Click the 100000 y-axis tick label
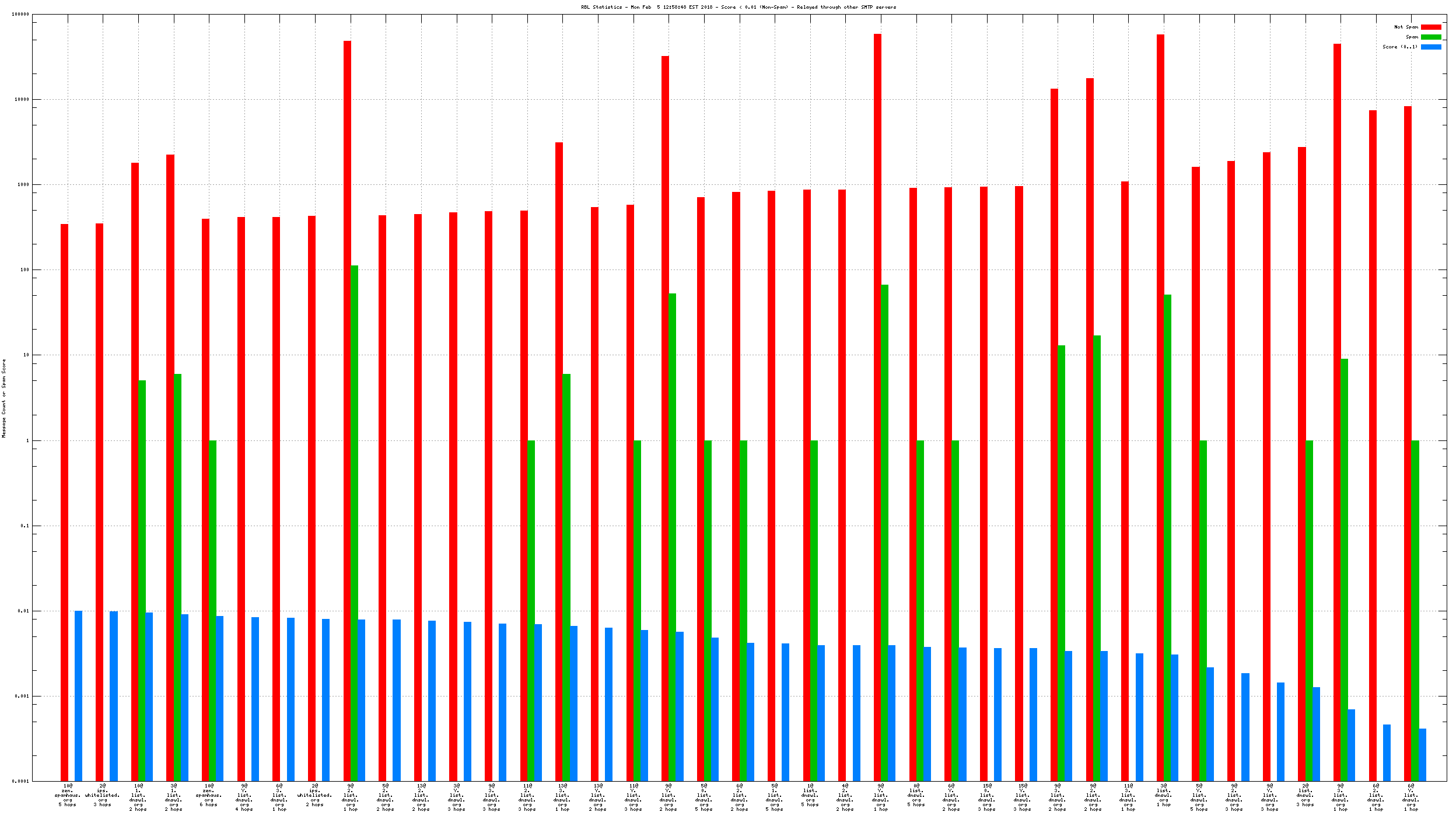 [x=20, y=14]
